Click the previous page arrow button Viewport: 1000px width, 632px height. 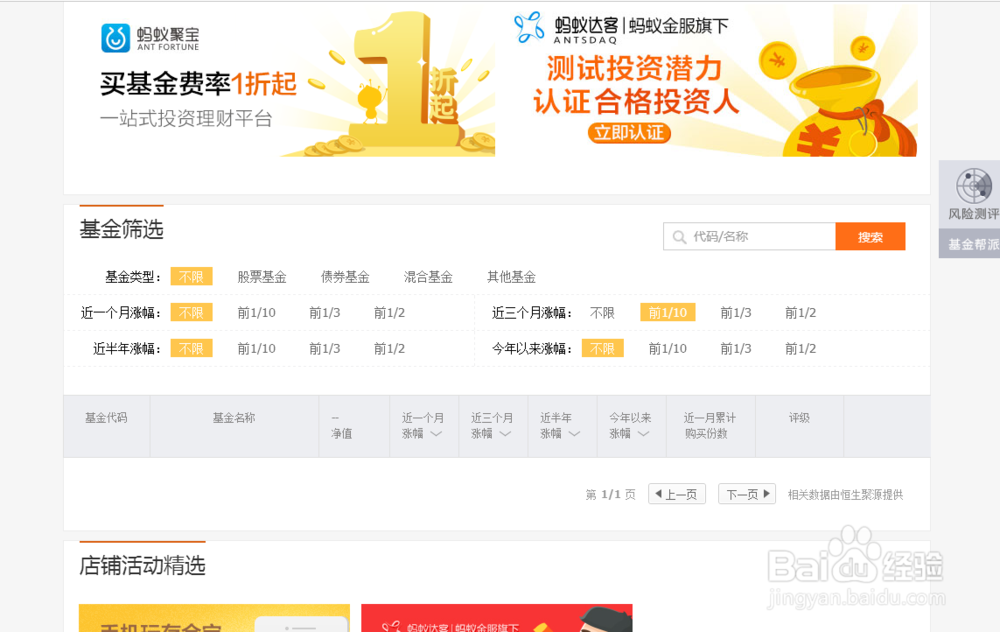pyautogui.click(x=677, y=494)
